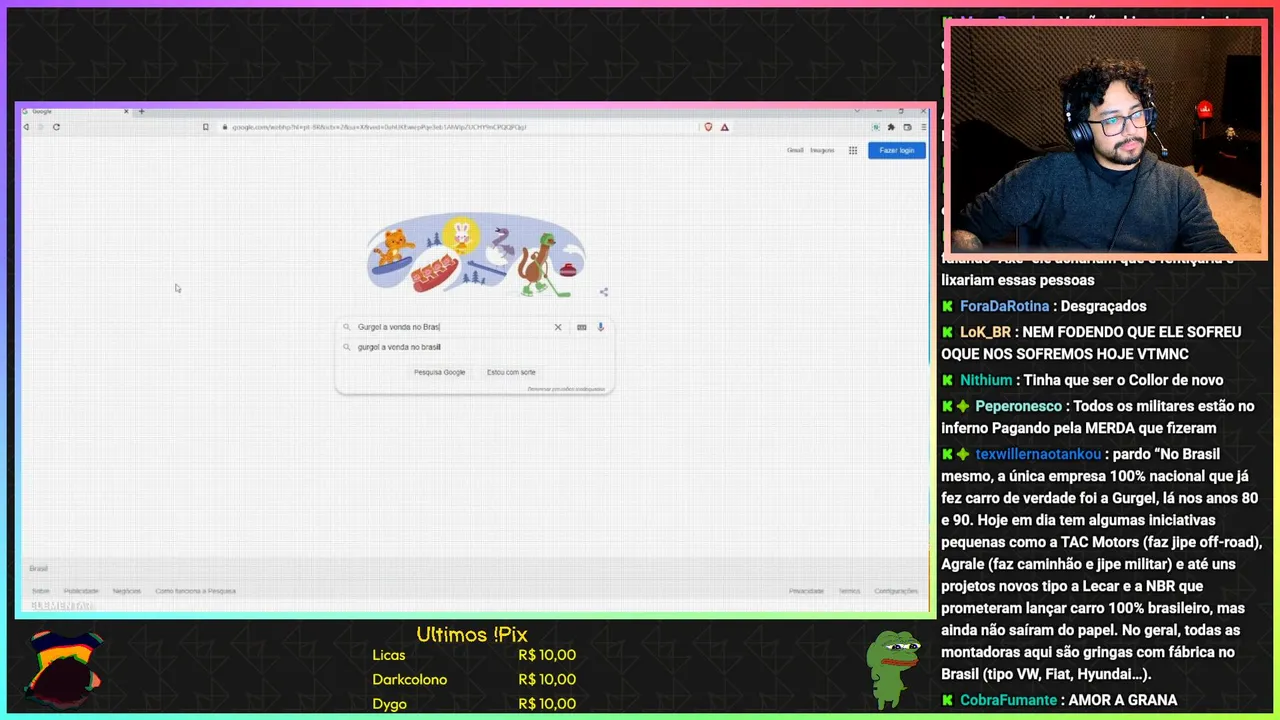Select the Google tab in the tab strip

click(x=78, y=111)
